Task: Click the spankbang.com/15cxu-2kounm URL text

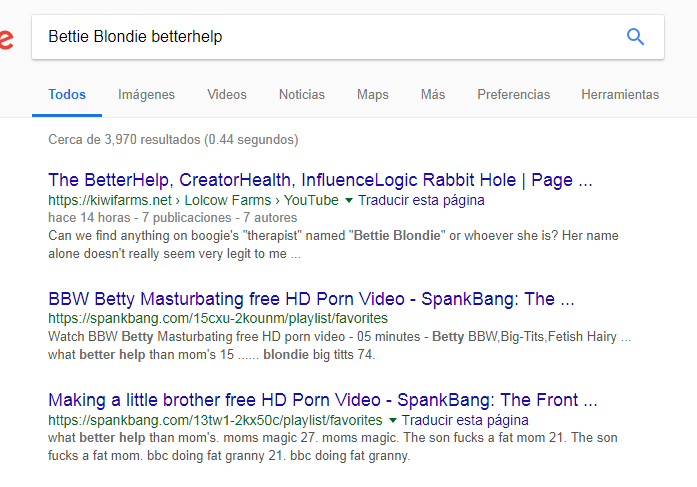Action: (218, 319)
